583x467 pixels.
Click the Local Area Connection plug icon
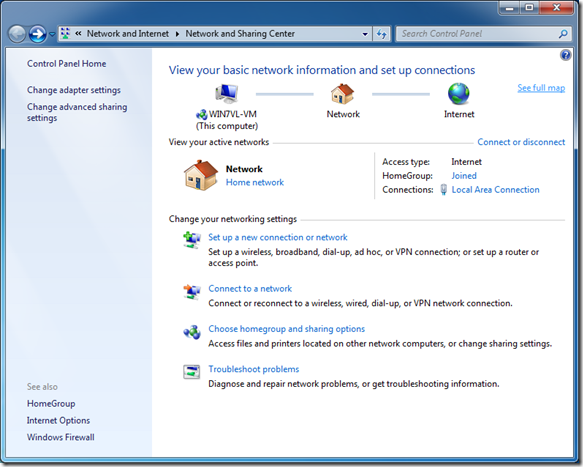[x=443, y=189]
